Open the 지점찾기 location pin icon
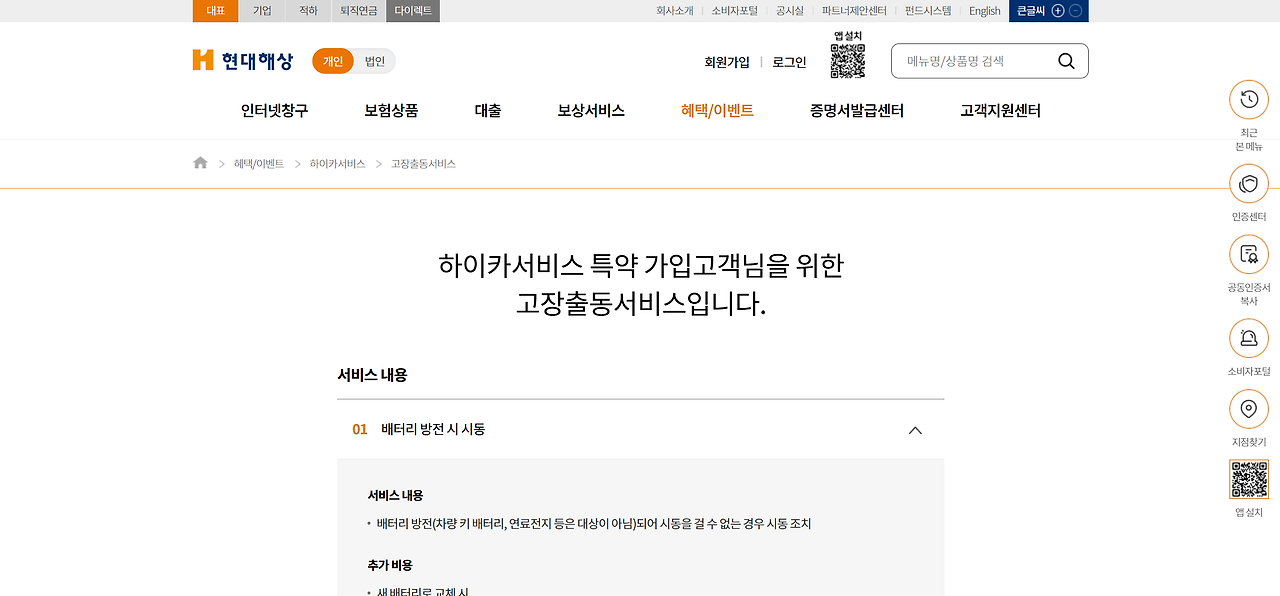The image size is (1280, 596). click(x=1248, y=409)
